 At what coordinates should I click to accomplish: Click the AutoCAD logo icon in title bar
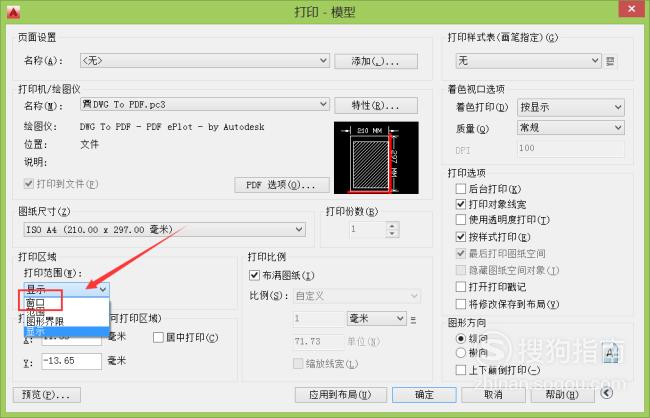pyautogui.click(x=13, y=12)
